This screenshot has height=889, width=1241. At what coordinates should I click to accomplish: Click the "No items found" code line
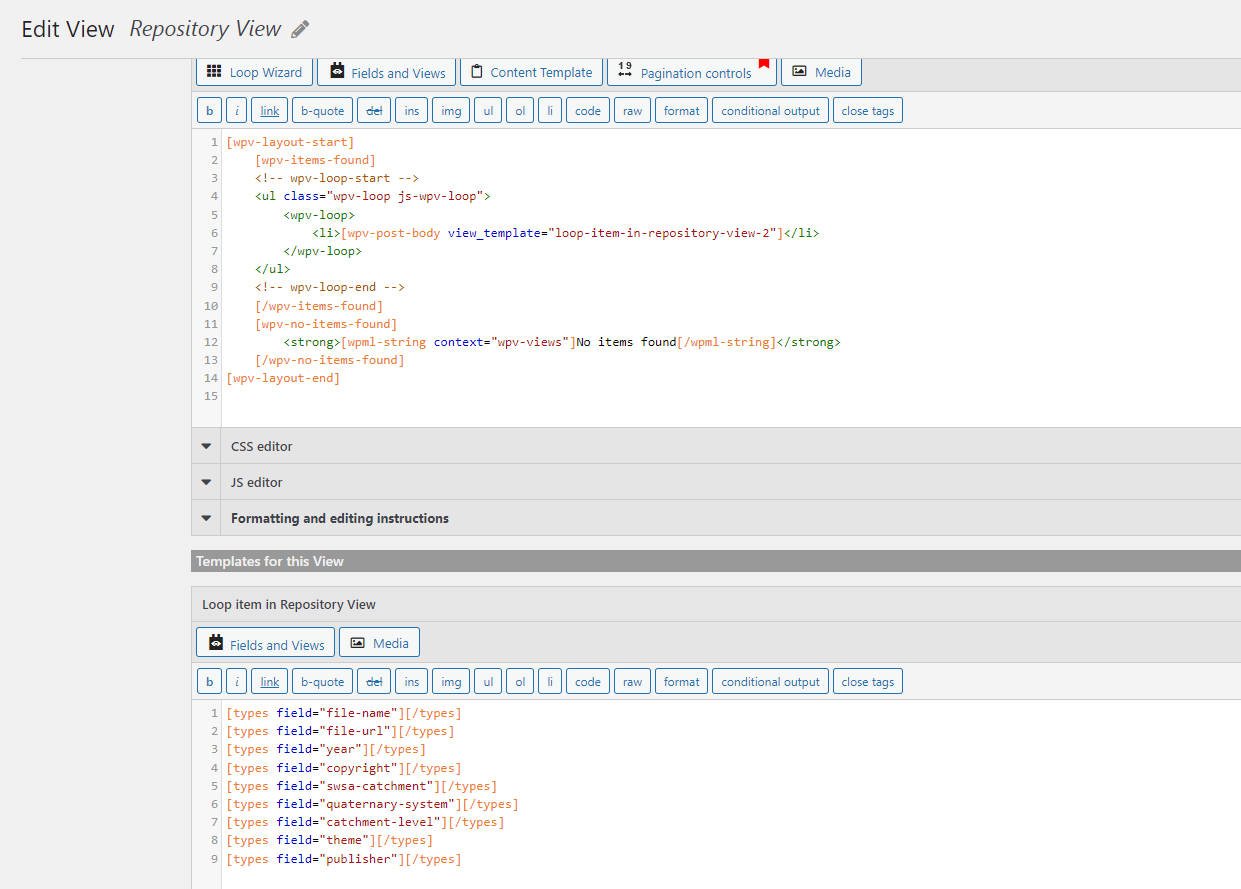(x=562, y=342)
